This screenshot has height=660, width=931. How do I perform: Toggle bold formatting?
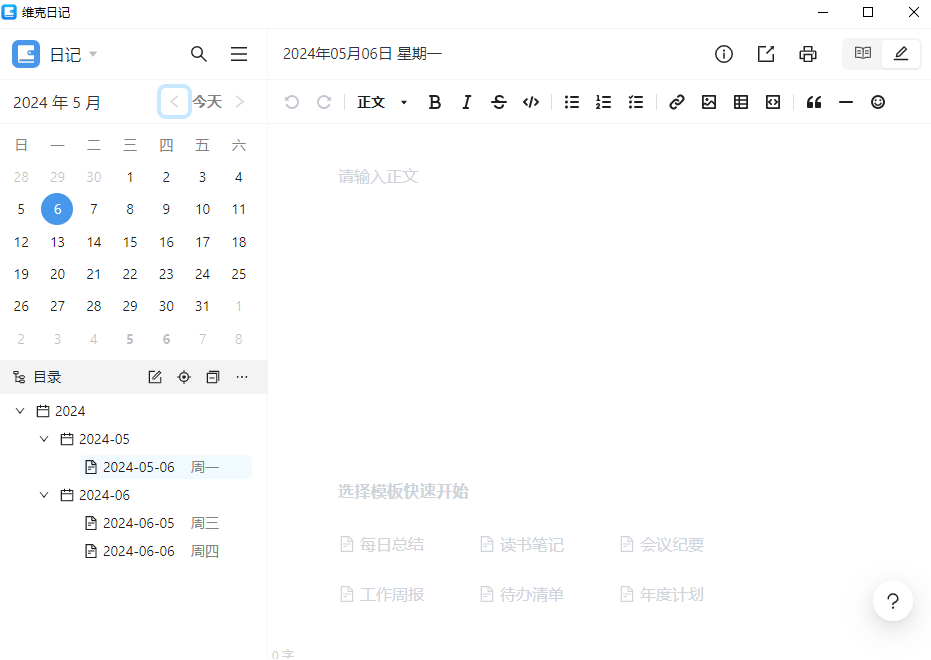435,101
